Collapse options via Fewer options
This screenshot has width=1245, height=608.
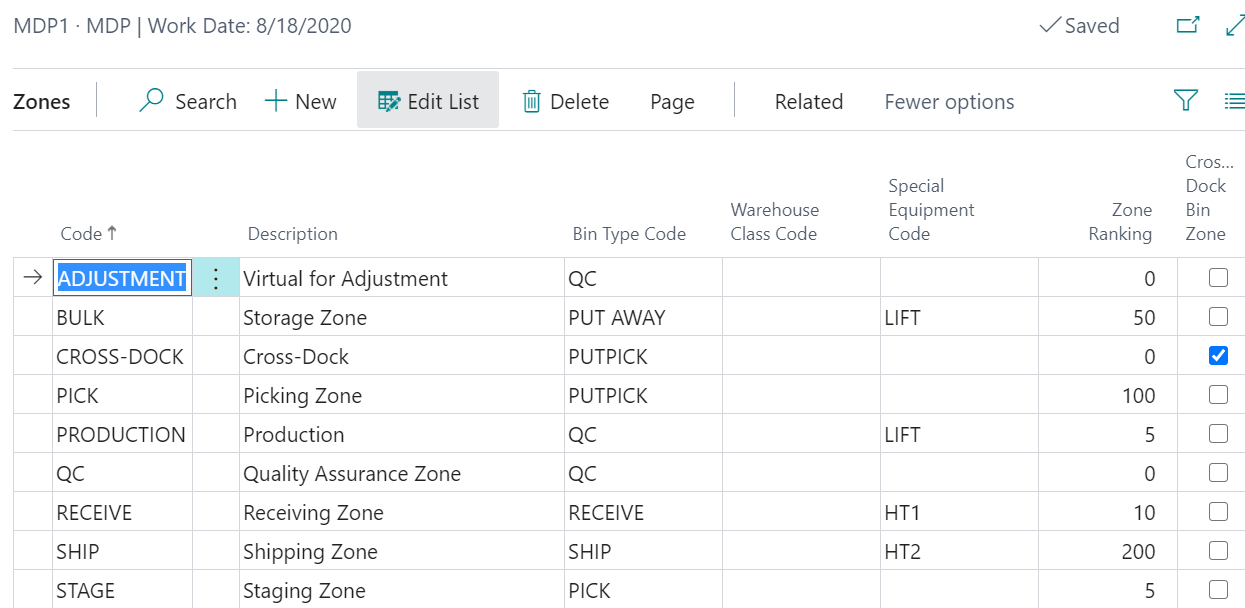[948, 101]
